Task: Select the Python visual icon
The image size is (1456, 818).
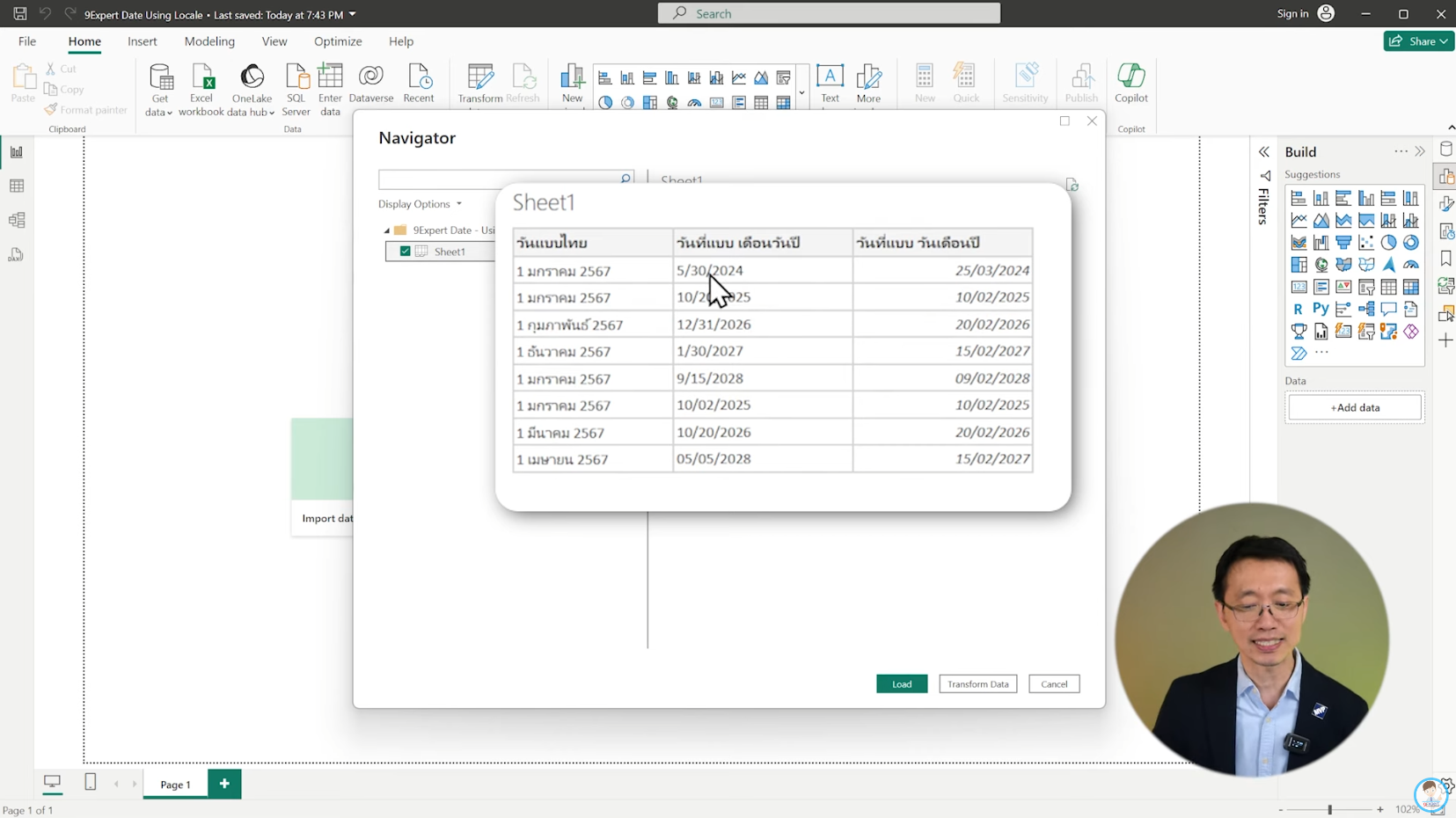Action: 1321,309
